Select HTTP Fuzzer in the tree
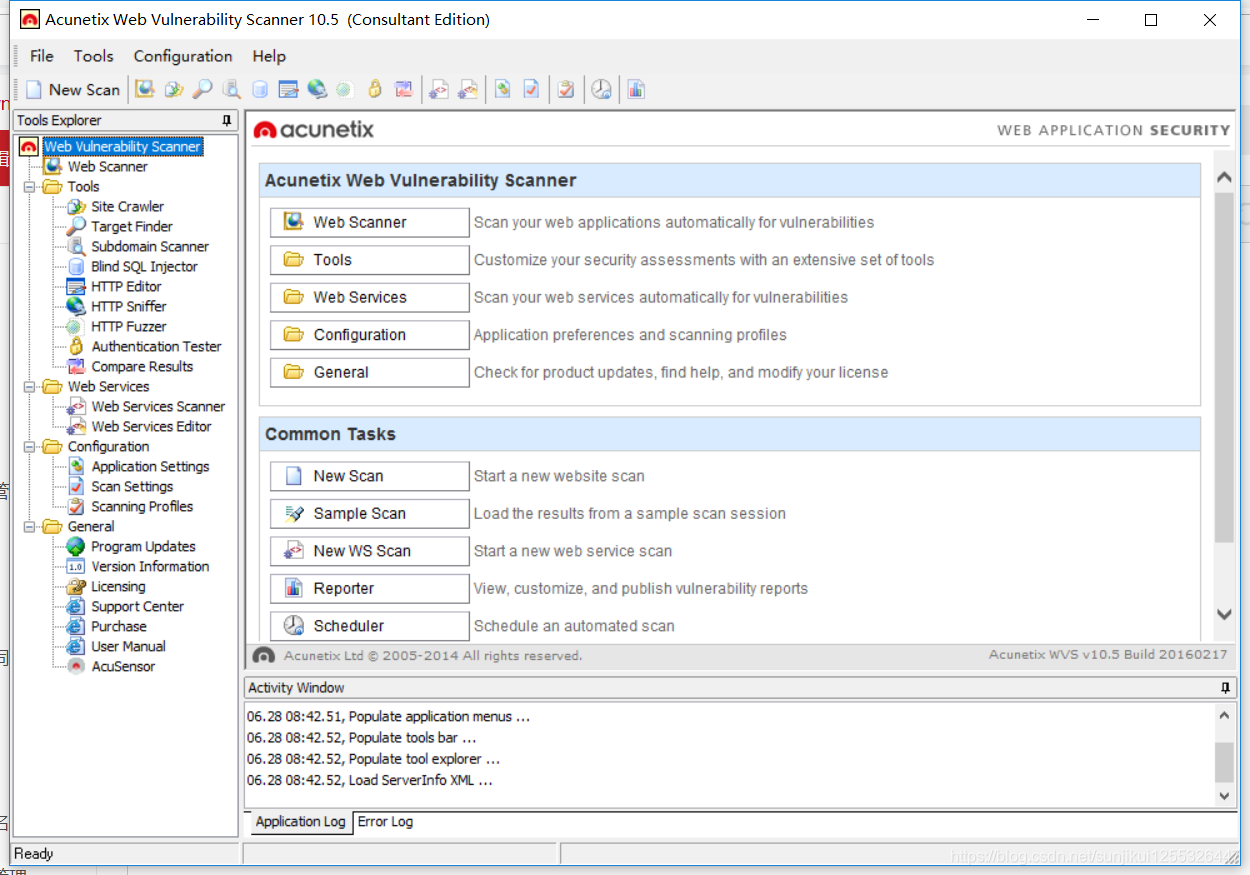The width and height of the screenshot is (1250, 875). pyautogui.click(x=128, y=327)
